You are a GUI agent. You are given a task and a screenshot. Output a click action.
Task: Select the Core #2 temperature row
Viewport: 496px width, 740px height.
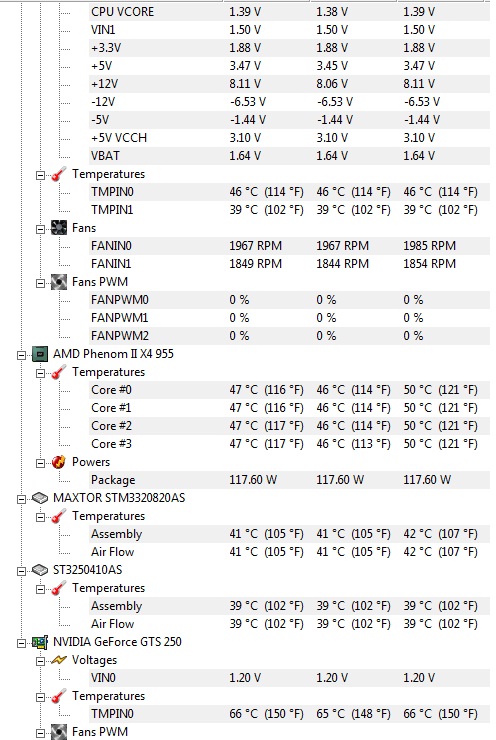tap(289, 426)
